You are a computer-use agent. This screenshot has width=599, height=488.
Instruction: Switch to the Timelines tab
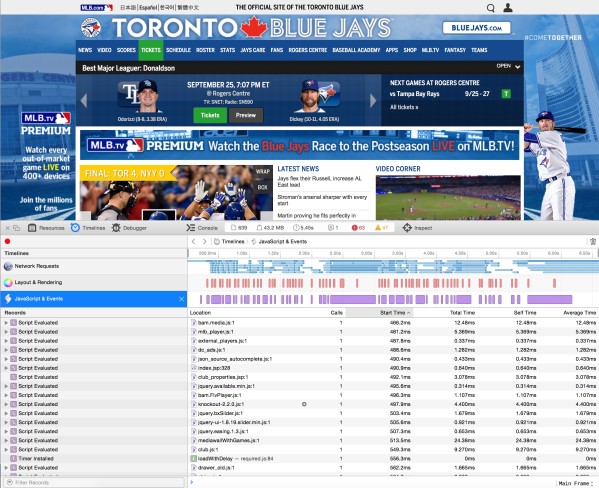click(88, 228)
